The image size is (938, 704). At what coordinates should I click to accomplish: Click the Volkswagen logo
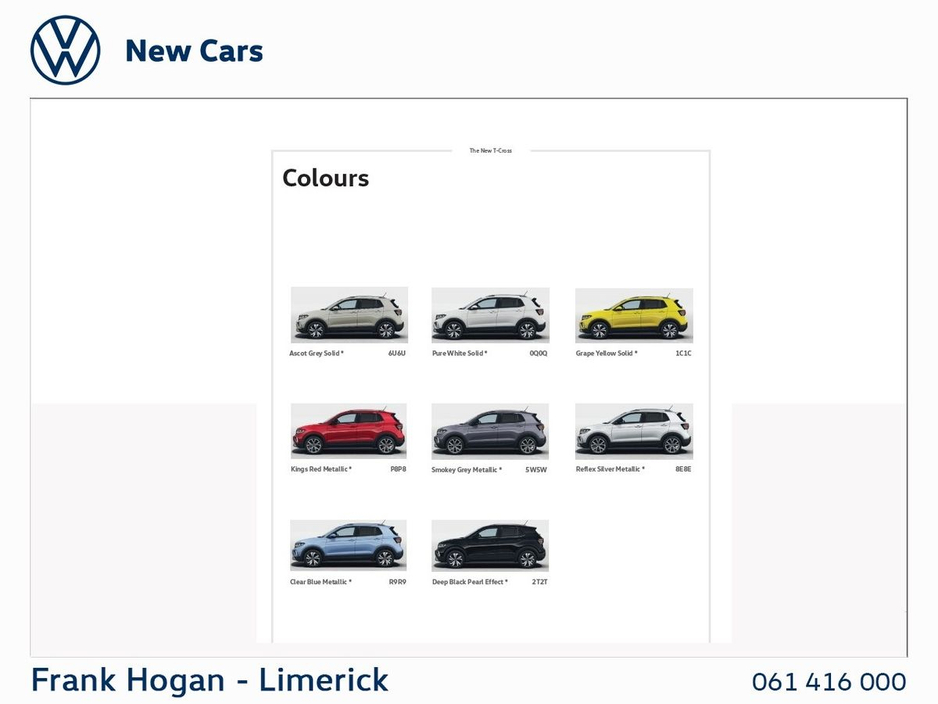point(65,50)
